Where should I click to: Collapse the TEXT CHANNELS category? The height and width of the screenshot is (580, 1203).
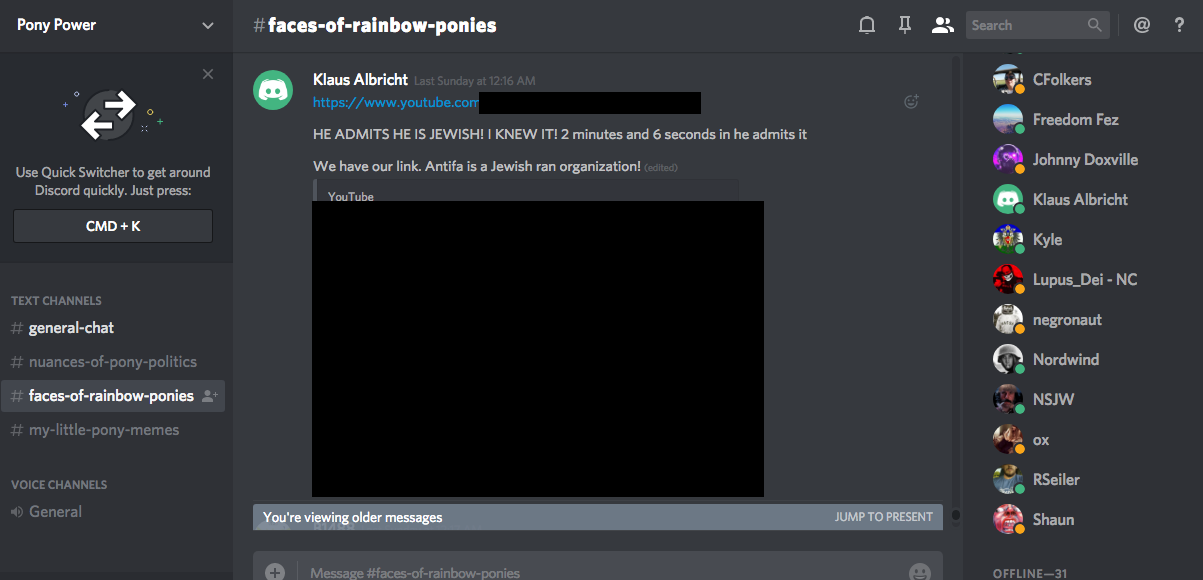56,300
